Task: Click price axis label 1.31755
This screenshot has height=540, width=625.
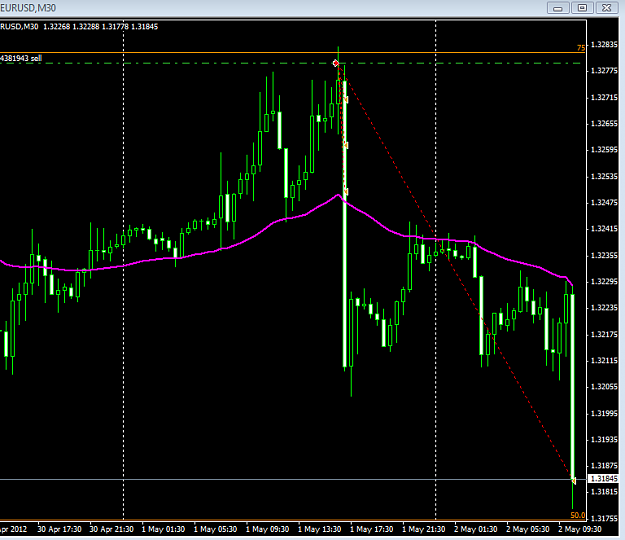Action: (604, 518)
